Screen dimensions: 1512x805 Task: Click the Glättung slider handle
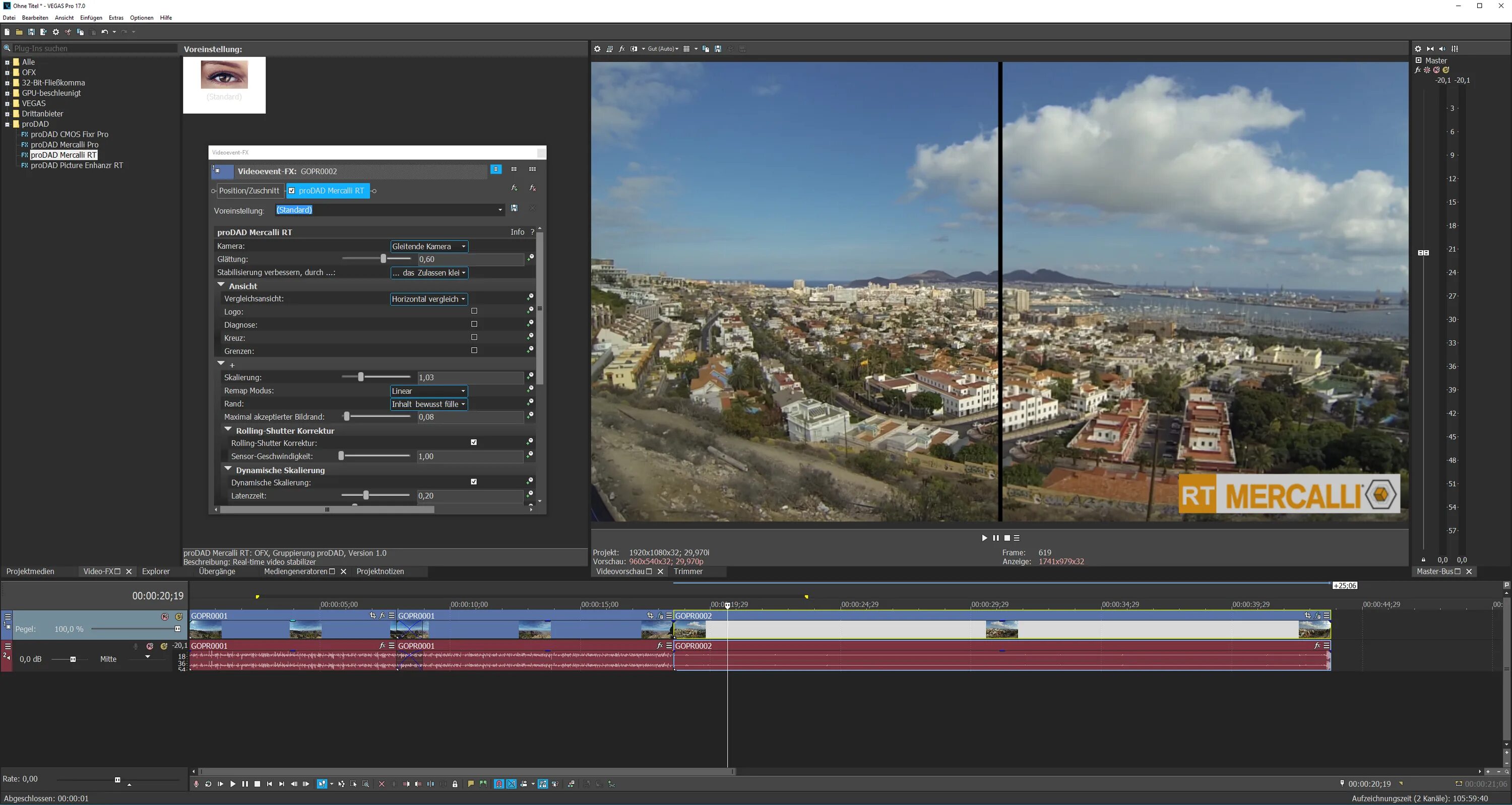tap(383, 259)
